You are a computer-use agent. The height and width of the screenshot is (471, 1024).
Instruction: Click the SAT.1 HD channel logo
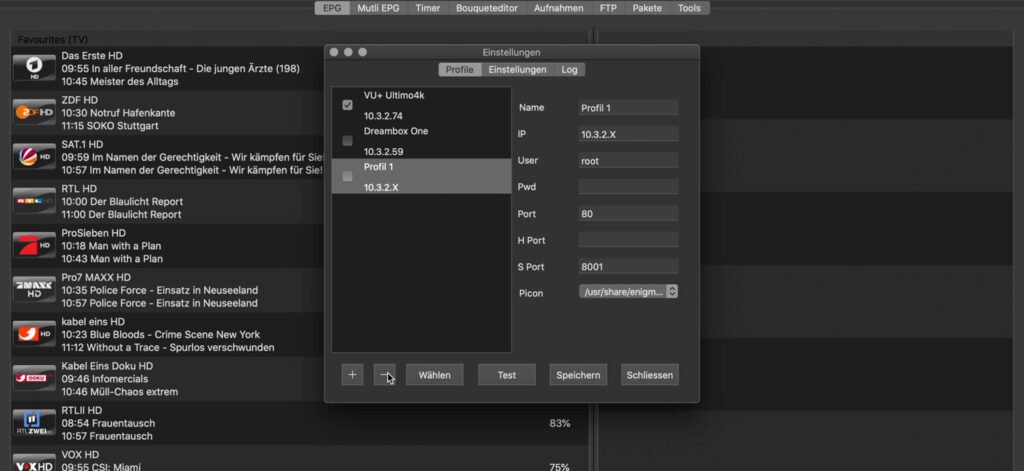click(x=34, y=157)
